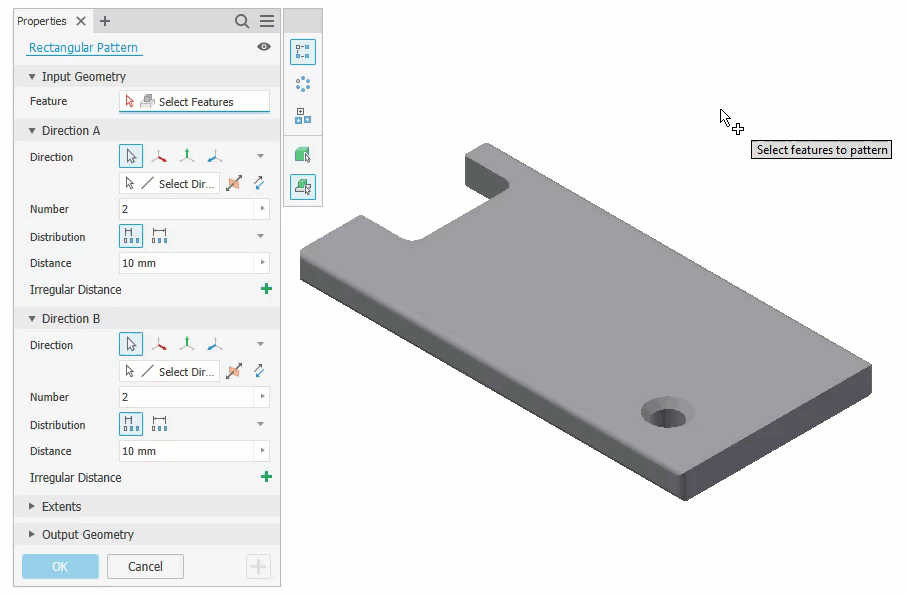This screenshot has height=596, width=908.
Task: Click the Select Features field
Action: click(x=195, y=102)
